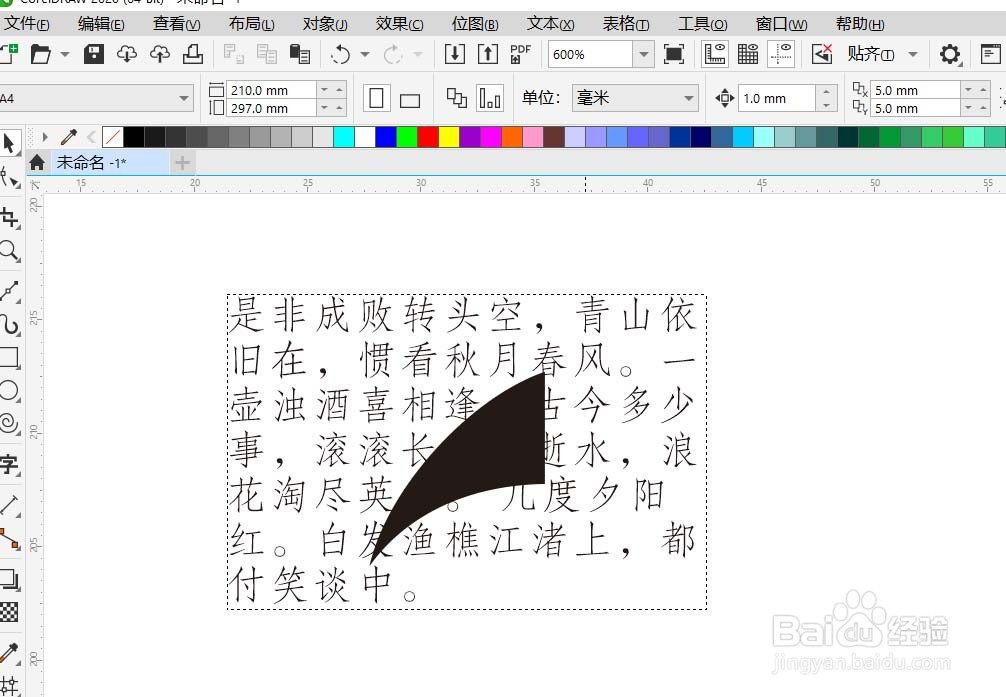Add a new document tab with plus
The image size is (1006, 697).
coord(182,163)
